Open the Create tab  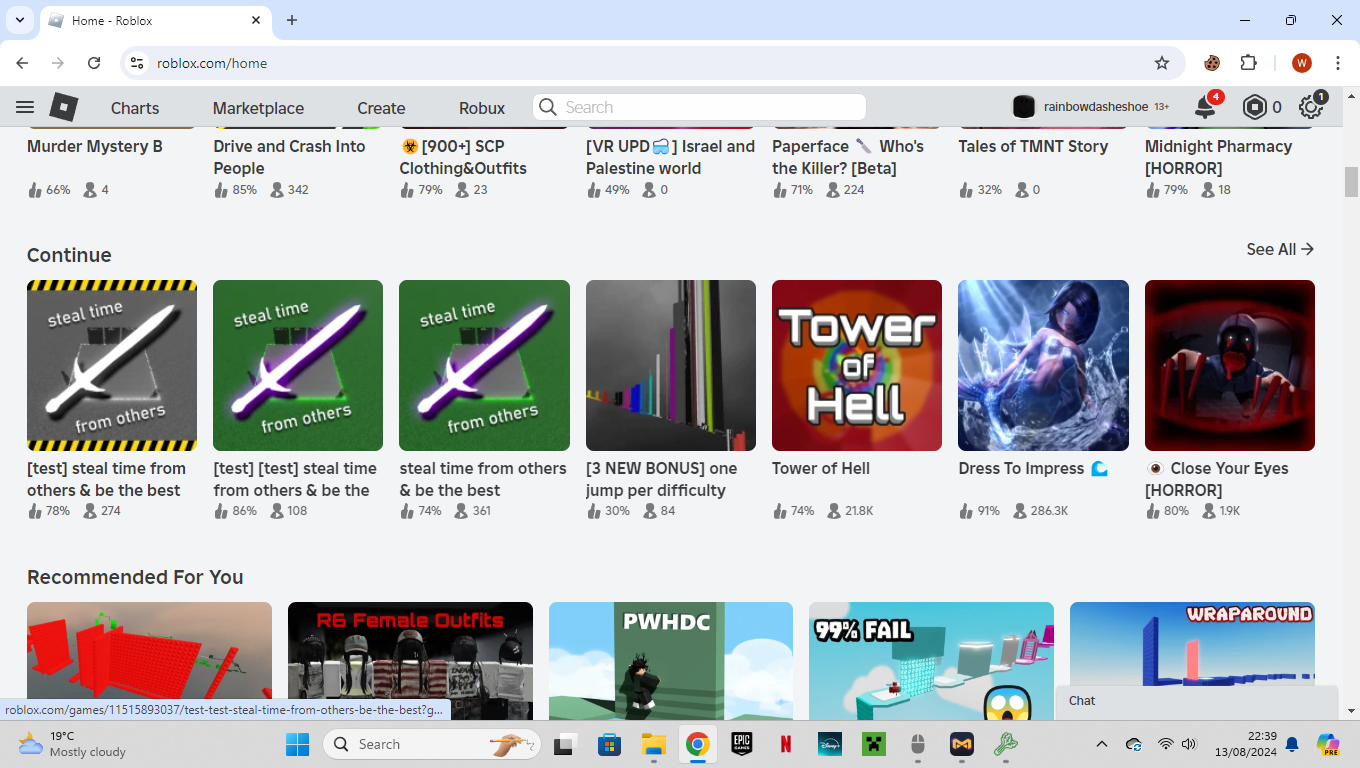pyautogui.click(x=381, y=108)
